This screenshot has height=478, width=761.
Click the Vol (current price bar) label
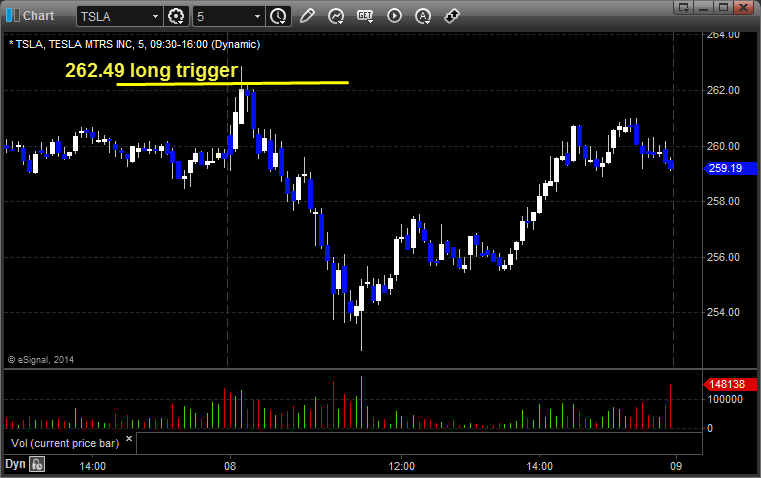[x=65, y=443]
